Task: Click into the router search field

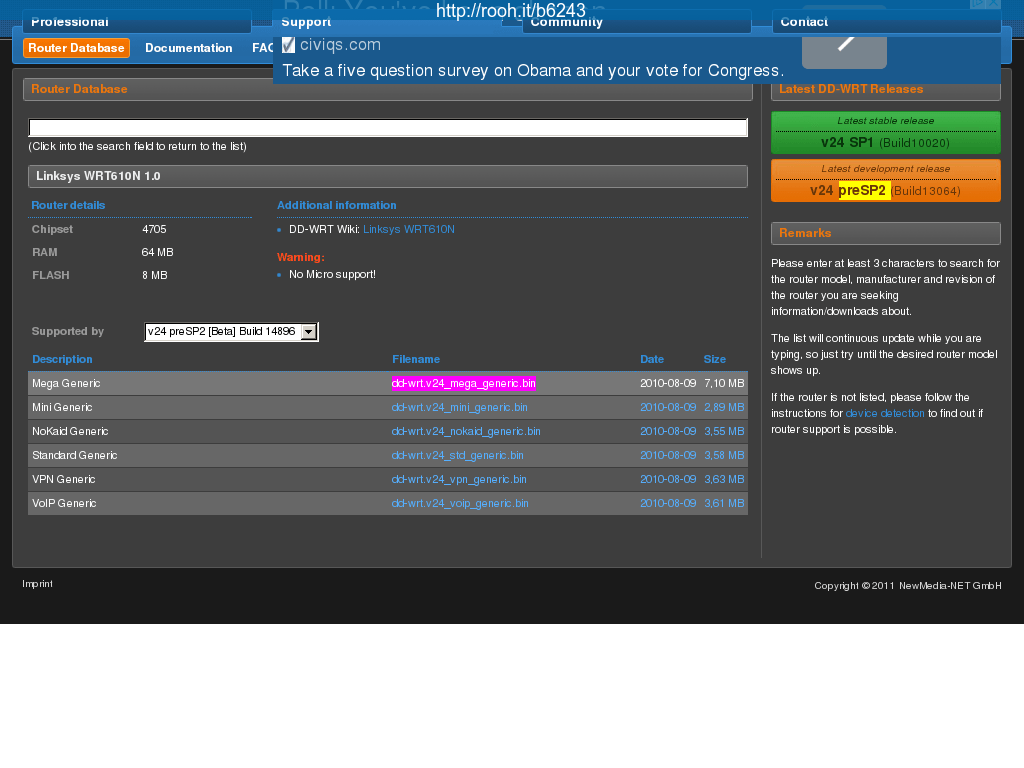Action: point(388,128)
